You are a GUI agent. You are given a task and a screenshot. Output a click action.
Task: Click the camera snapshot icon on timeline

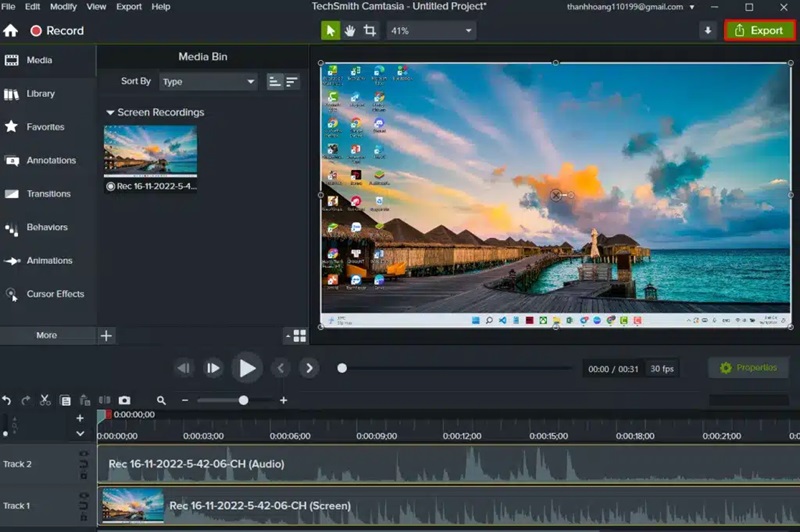point(124,400)
